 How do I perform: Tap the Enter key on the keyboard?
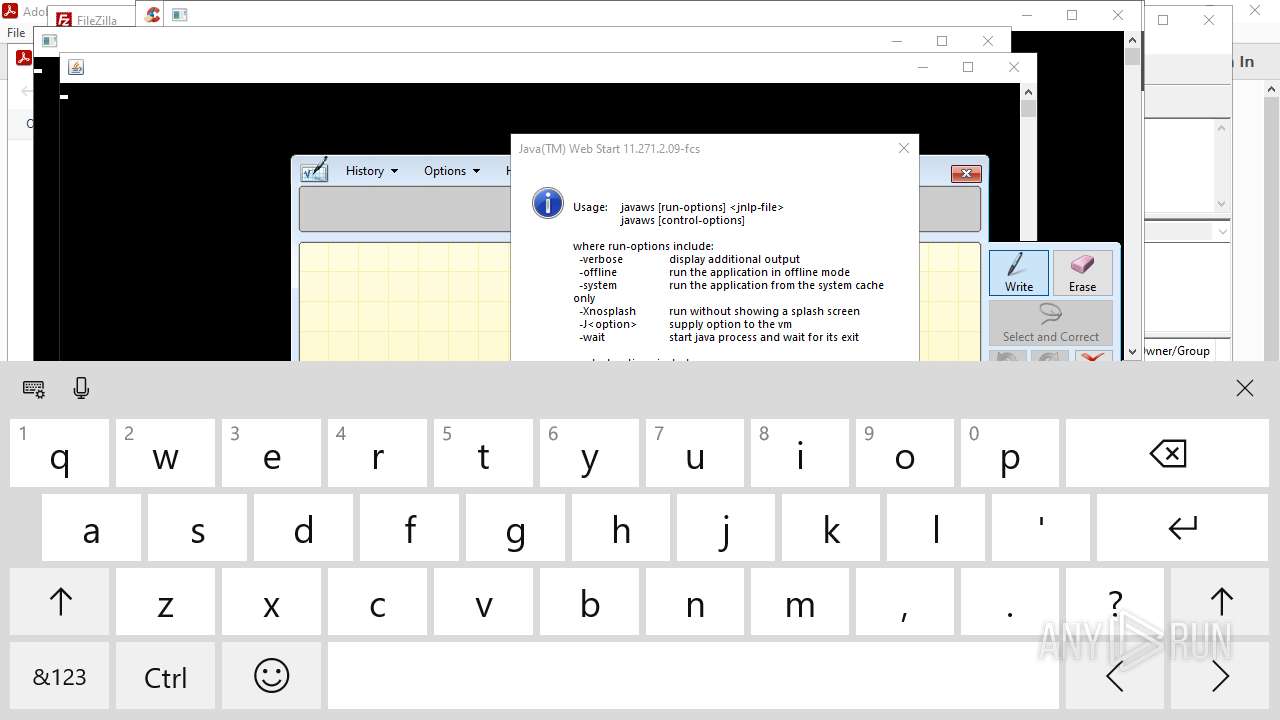[x=1183, y=527]
